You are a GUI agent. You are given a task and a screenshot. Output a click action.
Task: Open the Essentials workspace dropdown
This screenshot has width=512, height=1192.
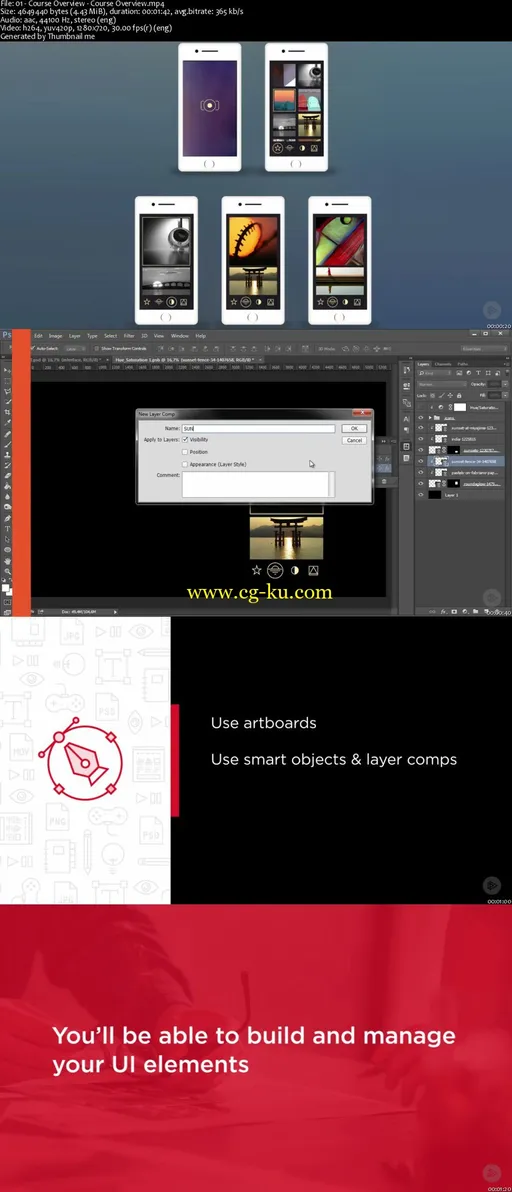[x=485, y=348]
